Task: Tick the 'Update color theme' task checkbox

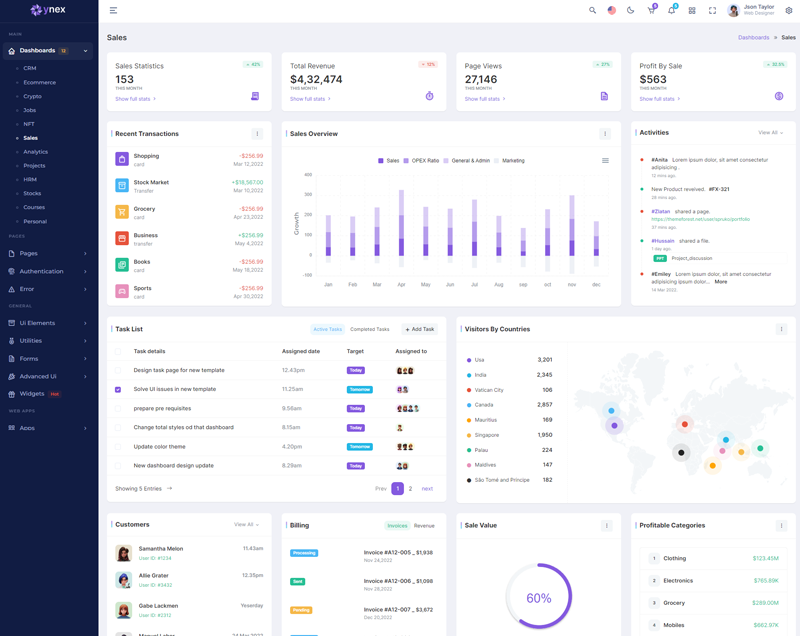Action: click(118, 447)
